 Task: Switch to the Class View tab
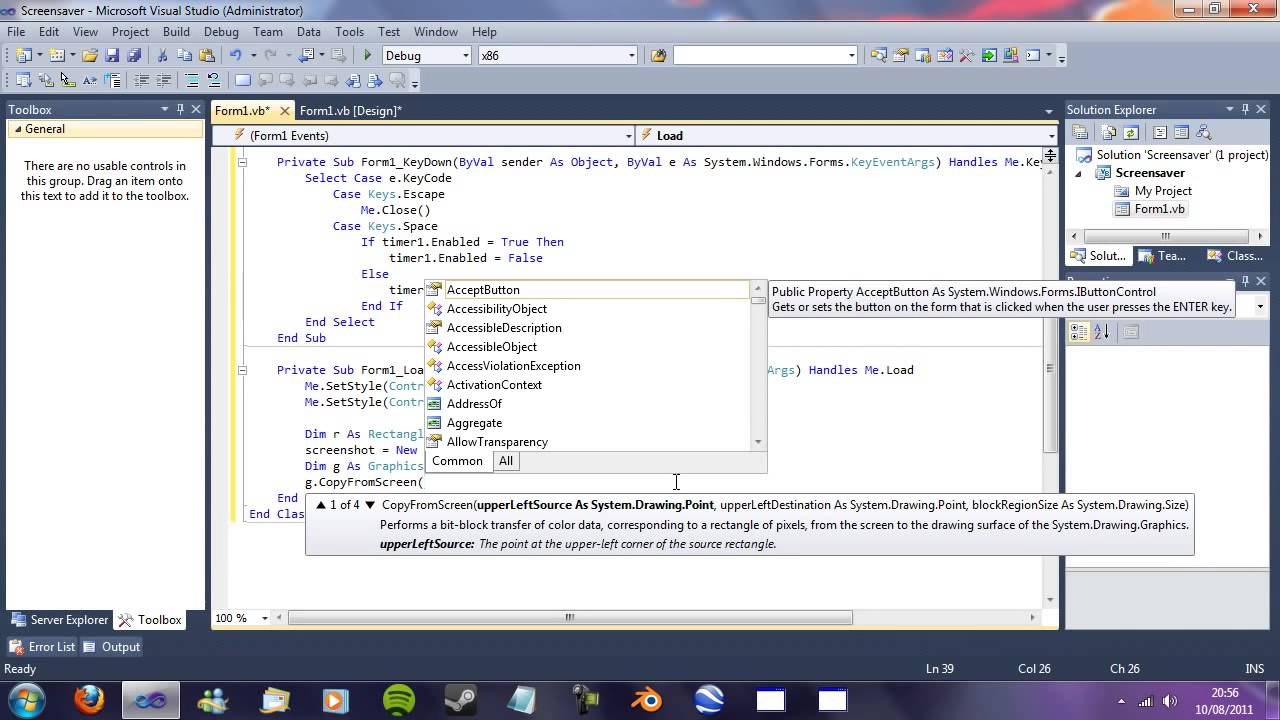pyautogui.click(x=1236, y=256)
